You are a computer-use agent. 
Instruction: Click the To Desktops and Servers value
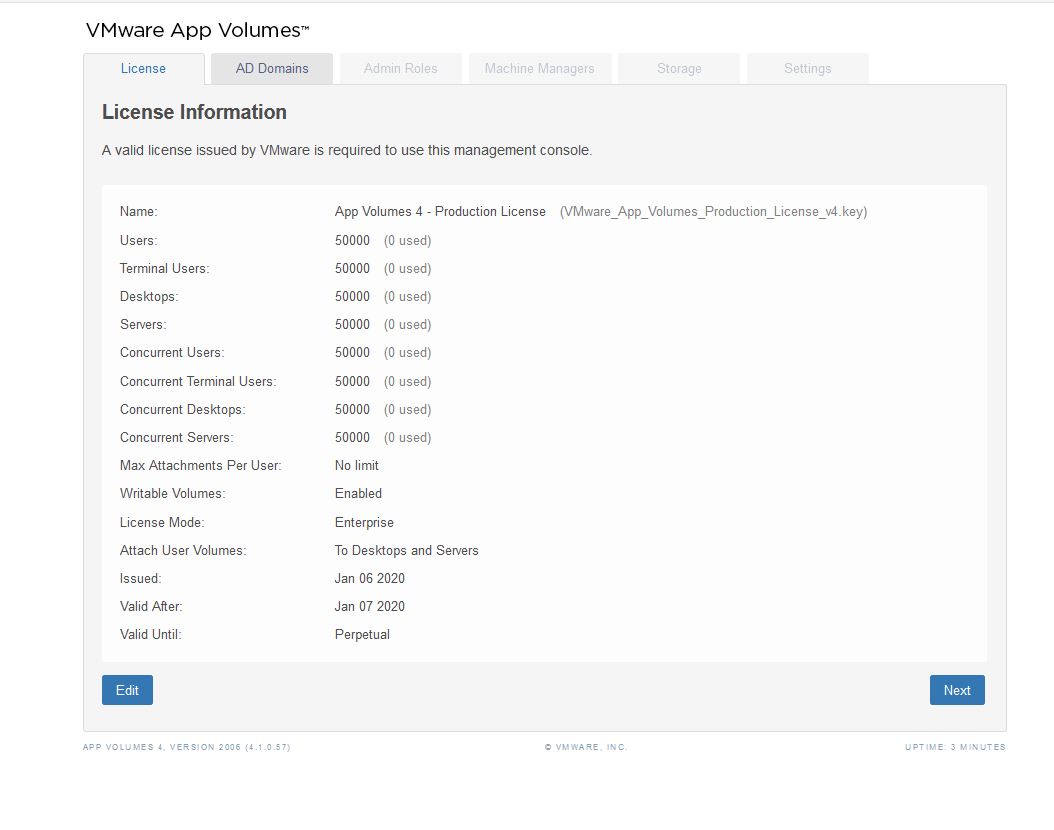(407, 551)
